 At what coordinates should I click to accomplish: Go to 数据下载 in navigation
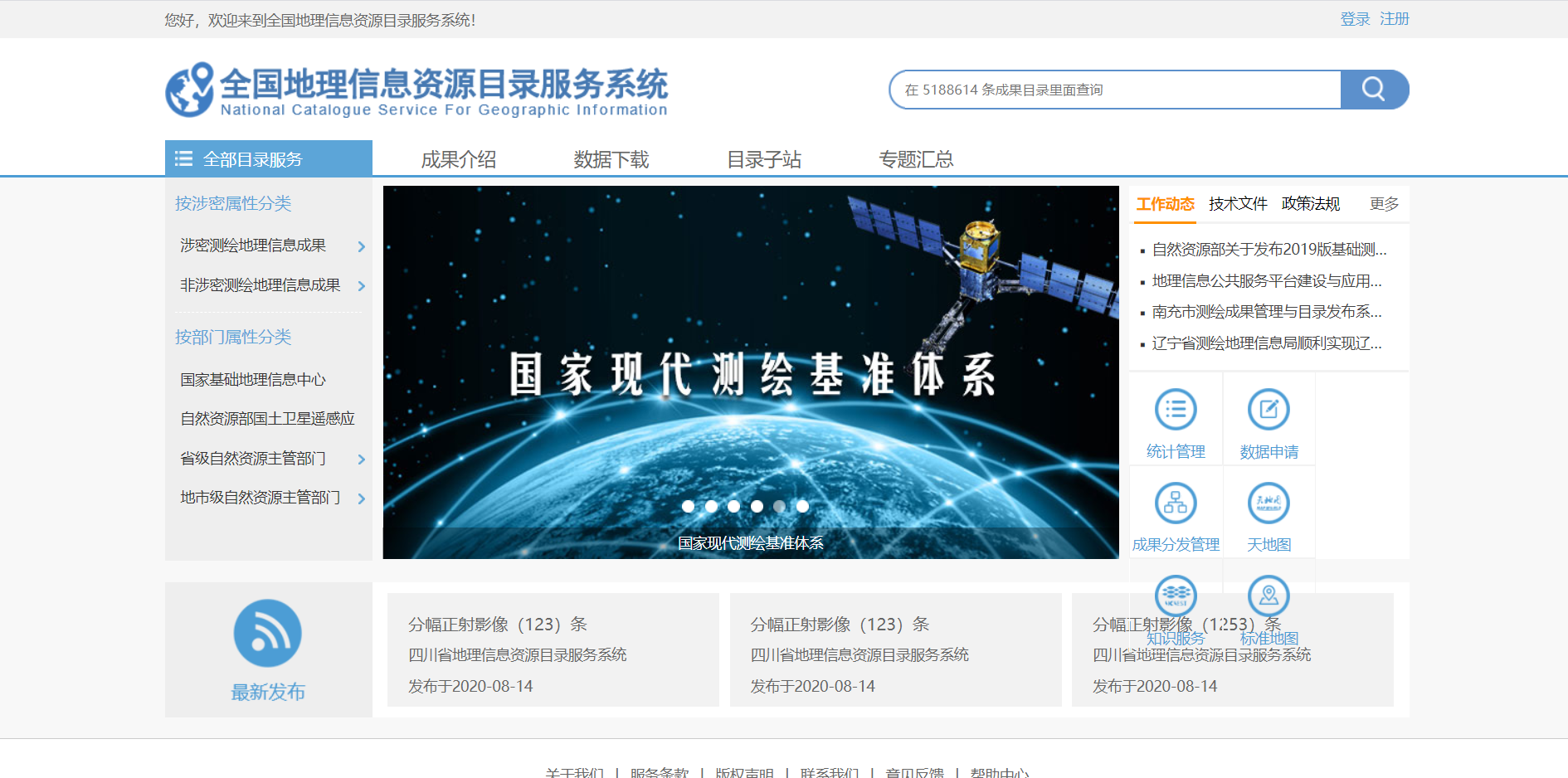[611, 159]
